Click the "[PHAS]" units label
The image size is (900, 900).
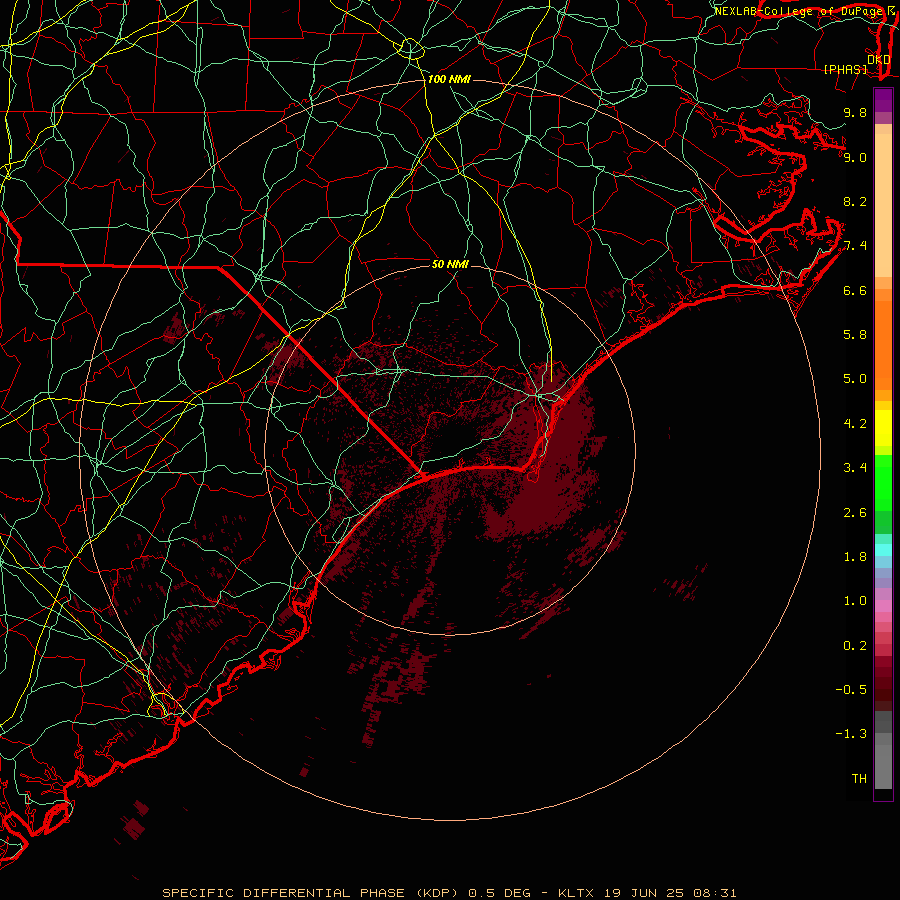[x=845, y=69]
